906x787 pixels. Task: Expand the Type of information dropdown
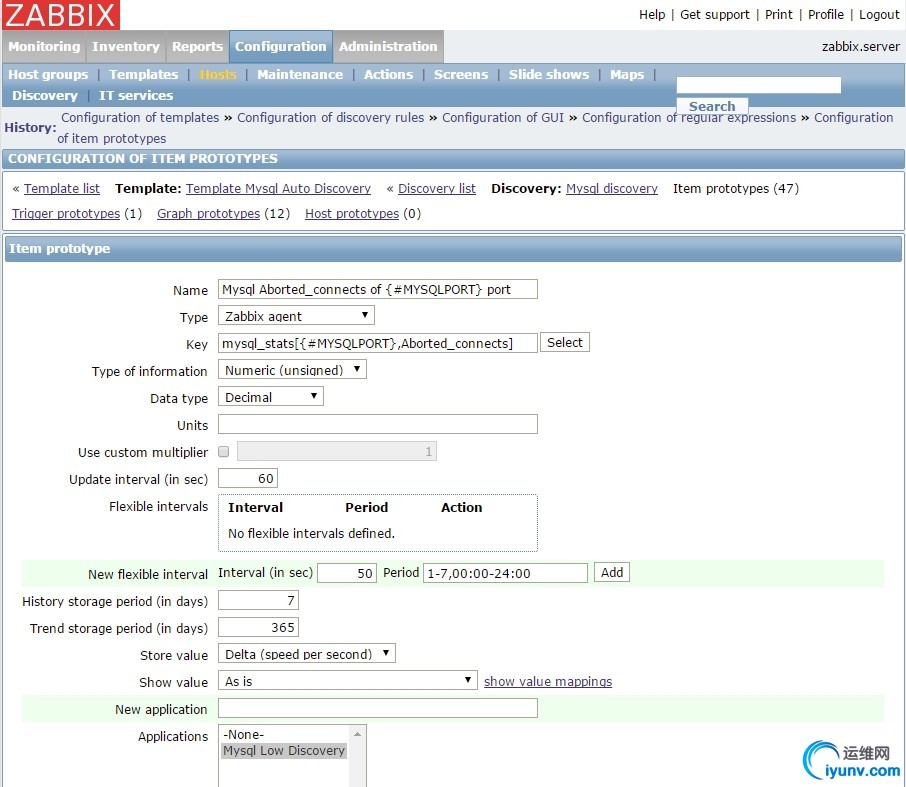click(292, 370)
